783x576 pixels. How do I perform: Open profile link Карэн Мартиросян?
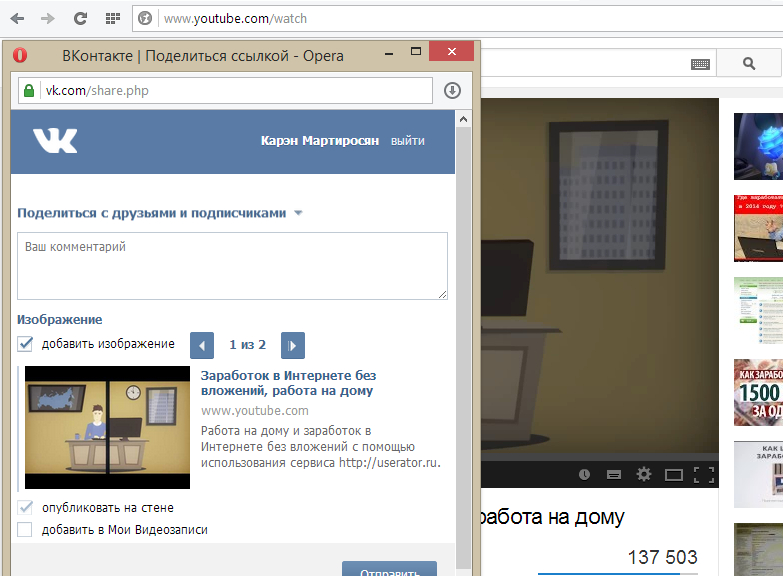(320, 141)
